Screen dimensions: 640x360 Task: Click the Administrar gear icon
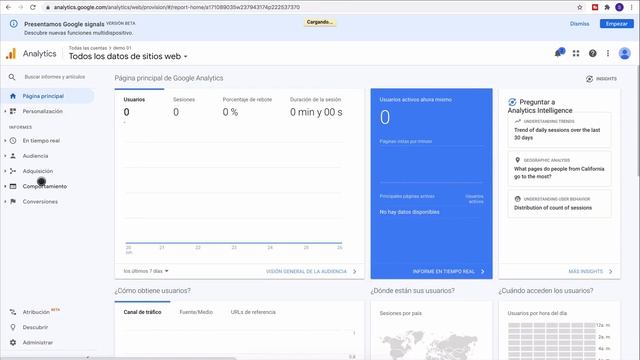pyautogui.click(x=13, y=343)
